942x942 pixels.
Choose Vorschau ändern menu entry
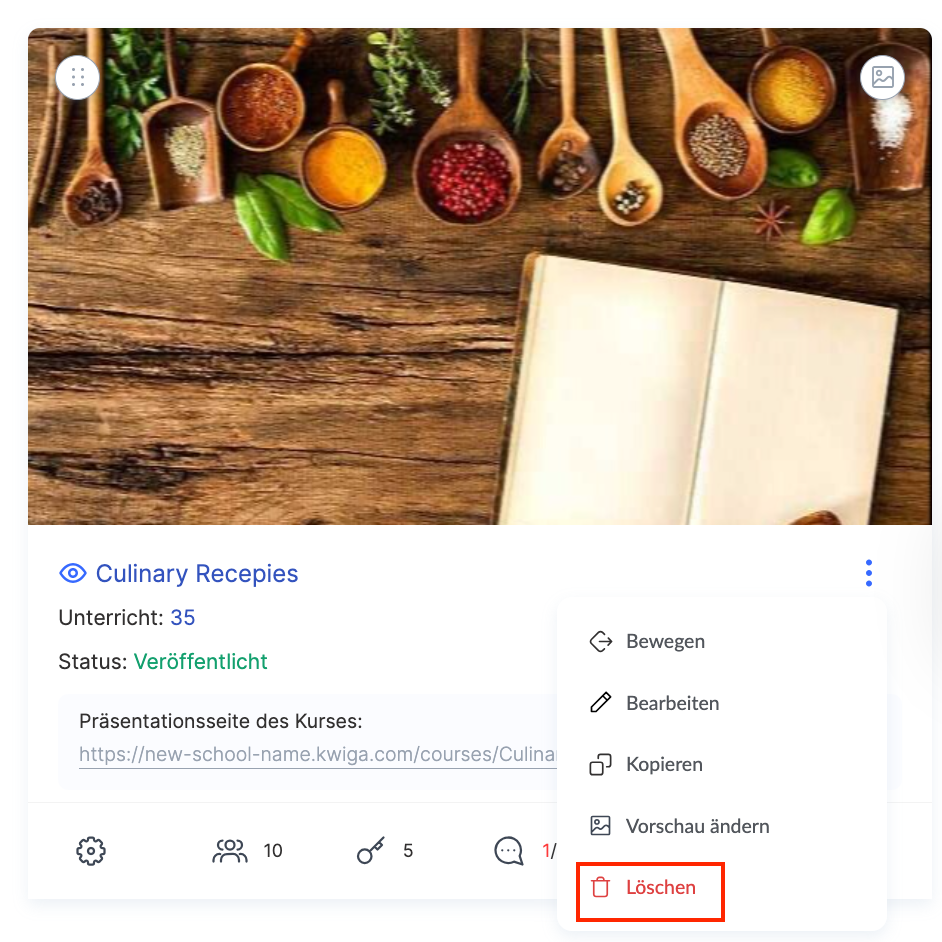pyautogui.click(x=722, y=826)
